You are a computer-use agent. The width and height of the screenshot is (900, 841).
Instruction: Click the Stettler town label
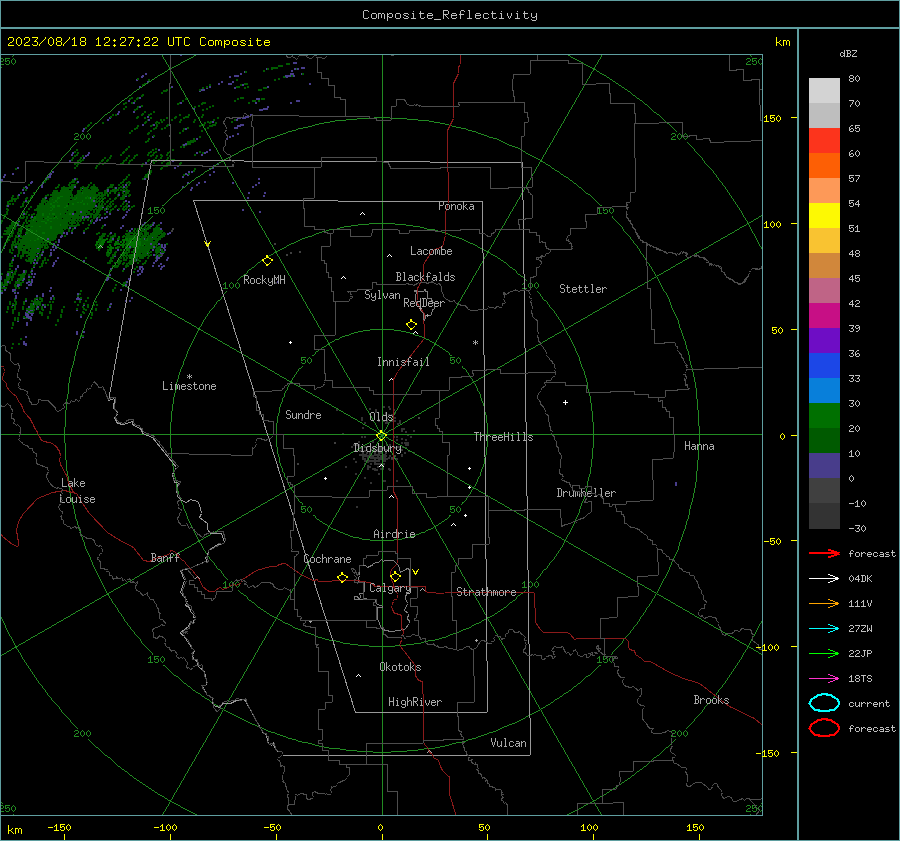coord(583,289)
